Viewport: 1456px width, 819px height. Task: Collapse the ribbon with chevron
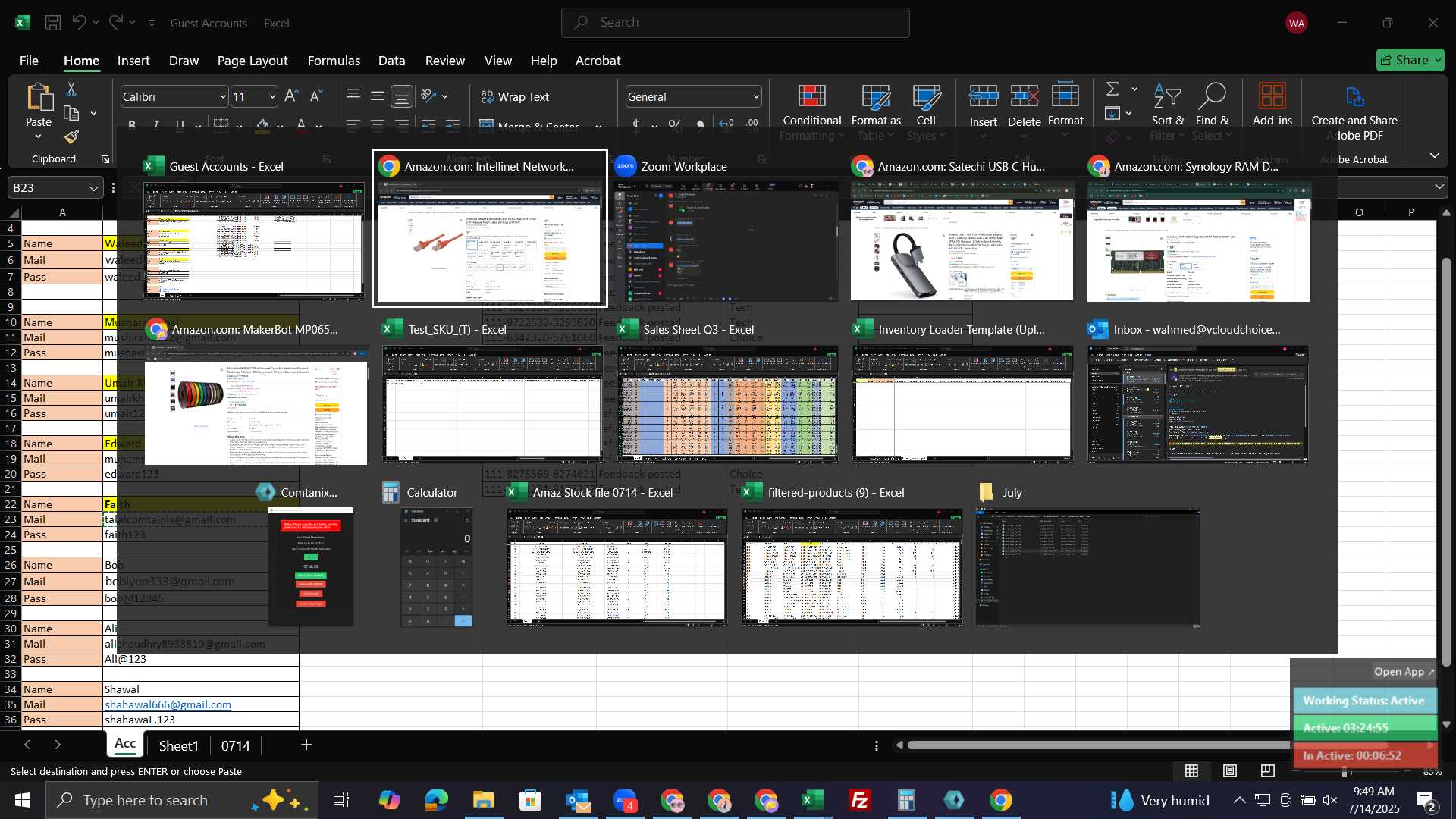[x=1434, y=155]
